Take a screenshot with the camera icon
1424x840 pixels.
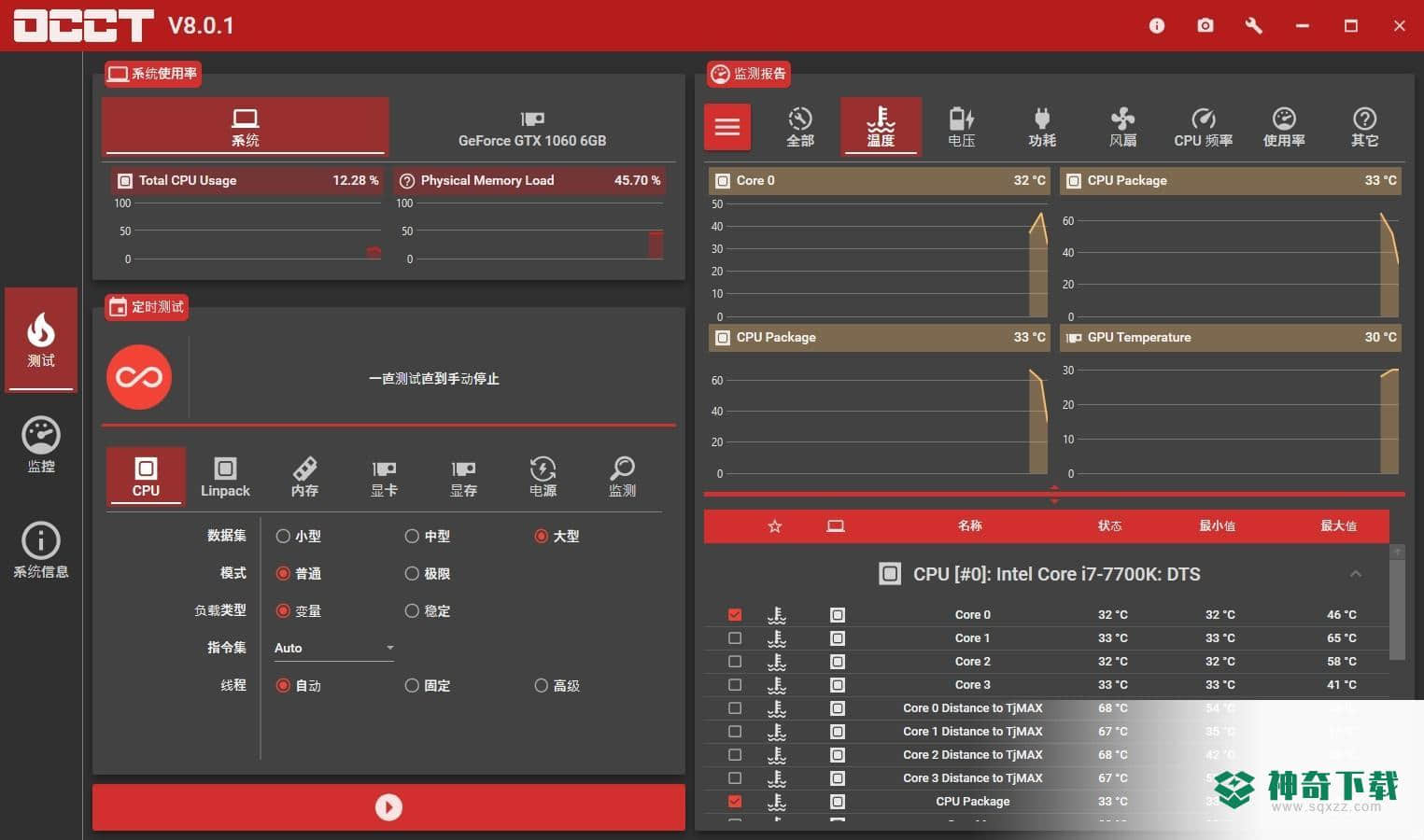pos(1205,25)
